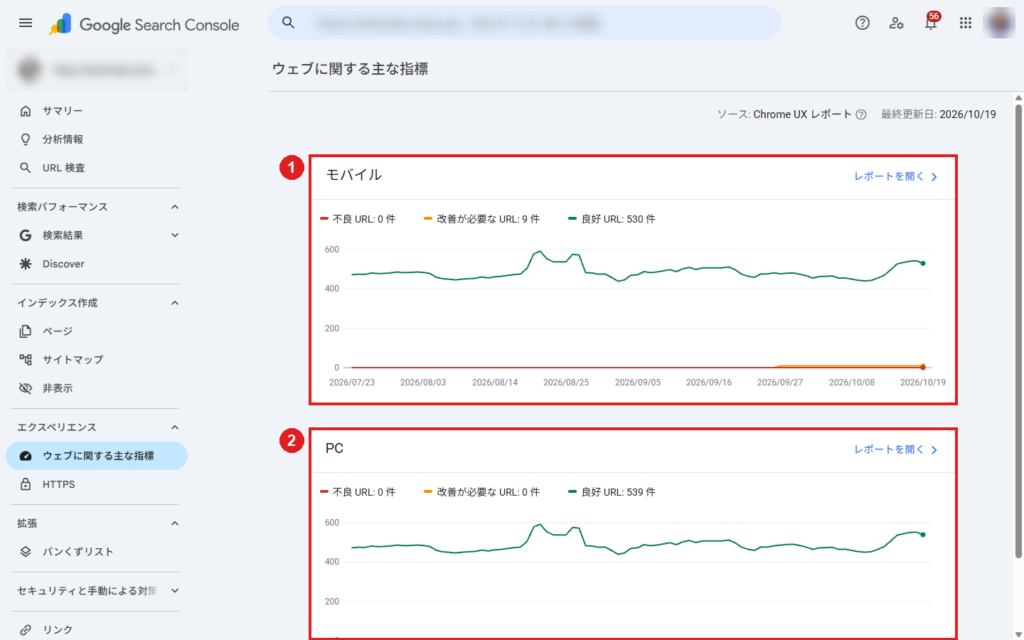1024x640 pixels.
Task: Click PC chart green endpoint marker
Action: pos(923,535)
